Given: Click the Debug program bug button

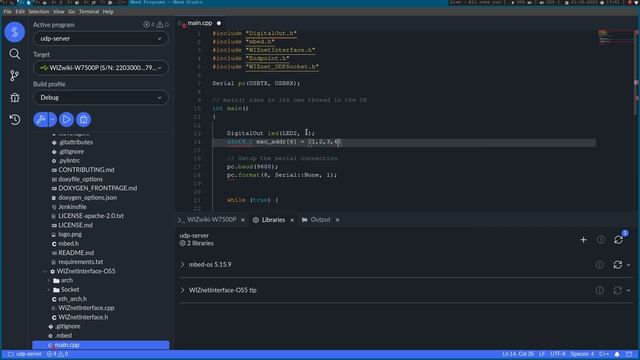Looking at the screenshot, I should 83,120.
